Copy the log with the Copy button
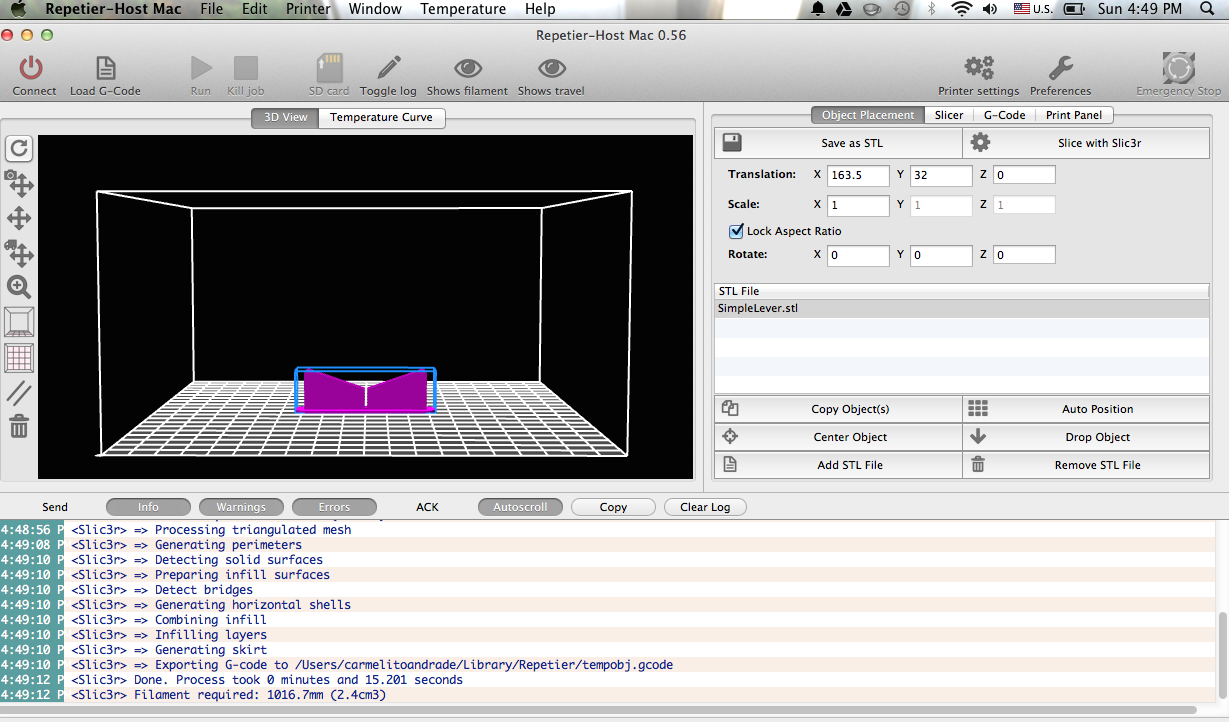This screenshot has height=722, width=1229. point(613,507)
